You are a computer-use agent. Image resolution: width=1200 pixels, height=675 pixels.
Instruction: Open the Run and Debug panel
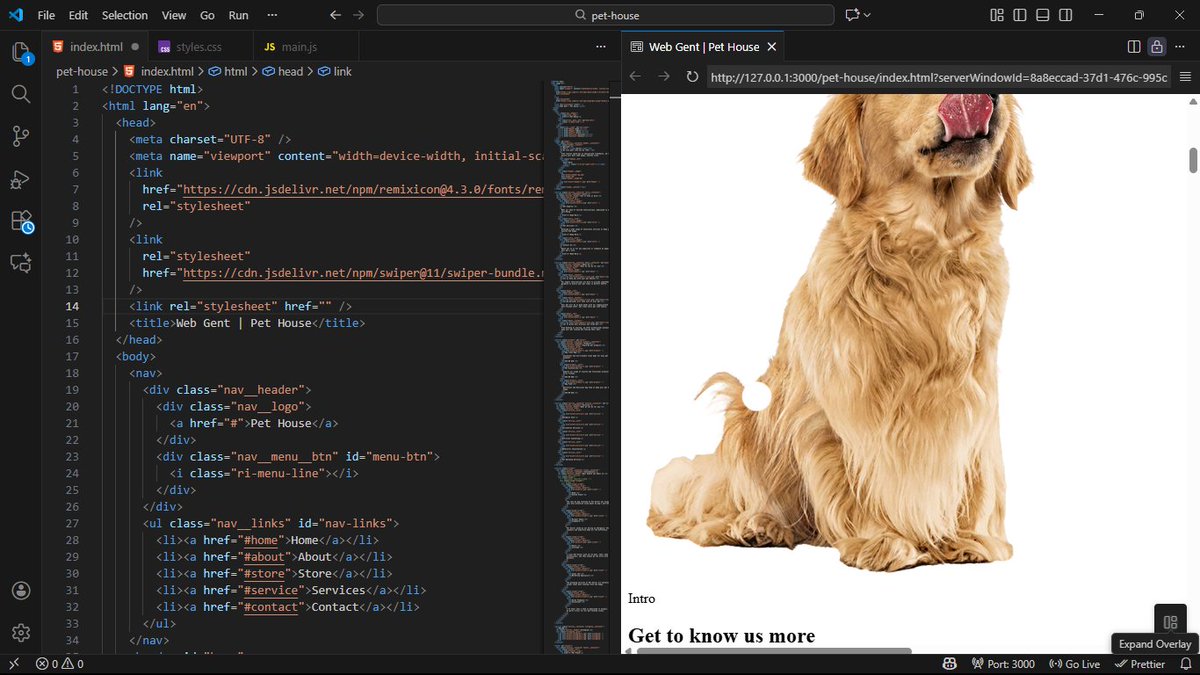click(20, 180)
